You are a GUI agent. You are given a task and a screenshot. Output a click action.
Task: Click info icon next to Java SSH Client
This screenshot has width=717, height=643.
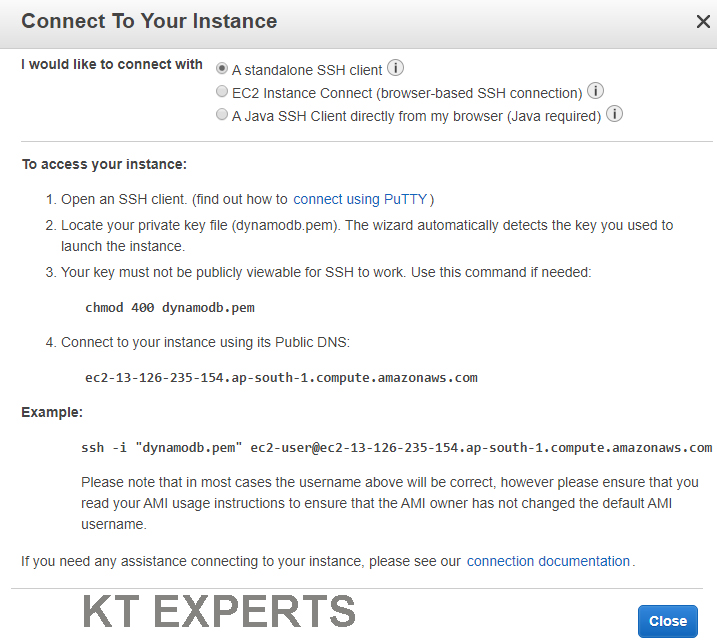(x=614, y=113)
